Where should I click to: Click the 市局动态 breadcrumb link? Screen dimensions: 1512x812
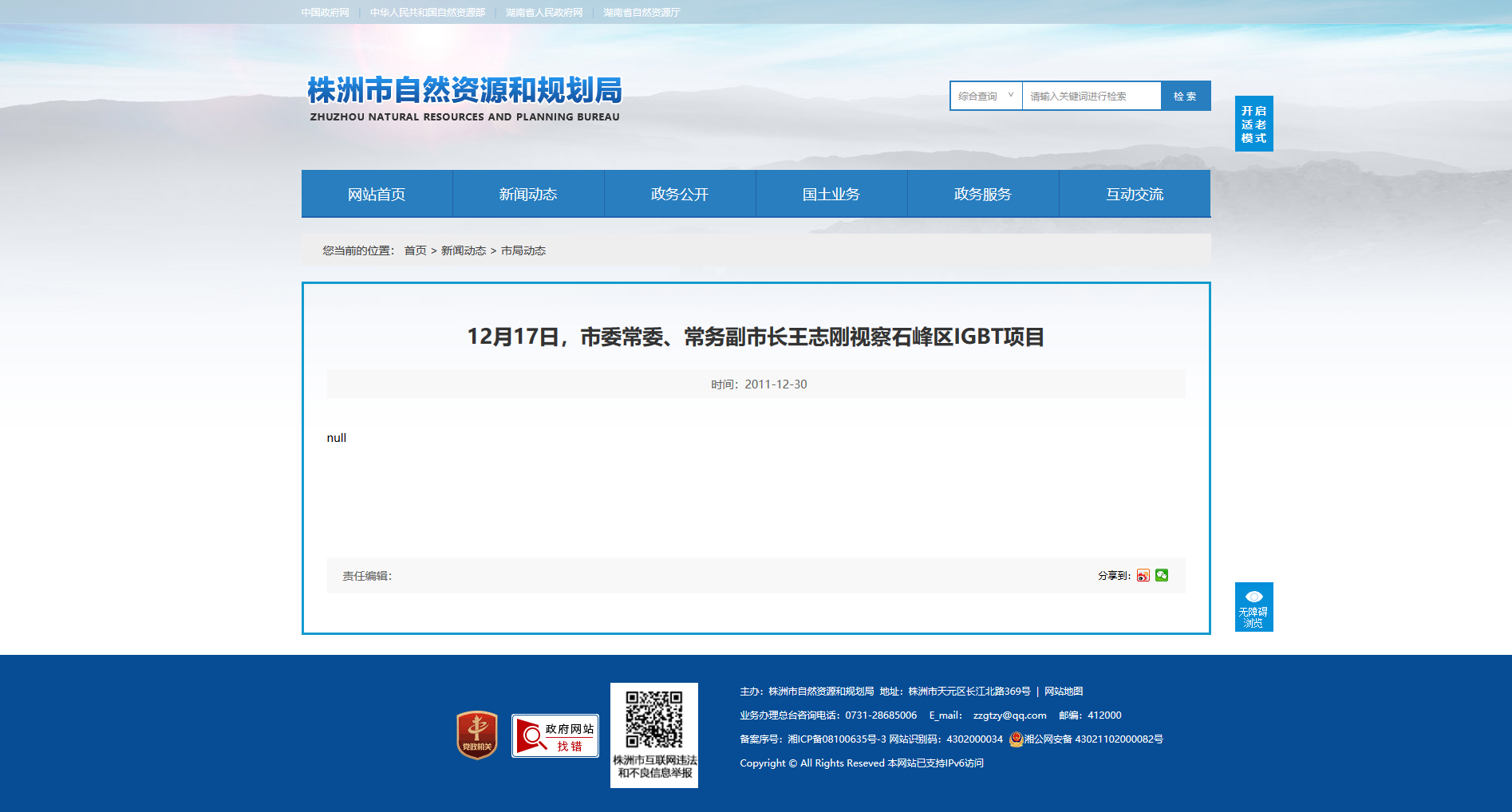point(523,250)
